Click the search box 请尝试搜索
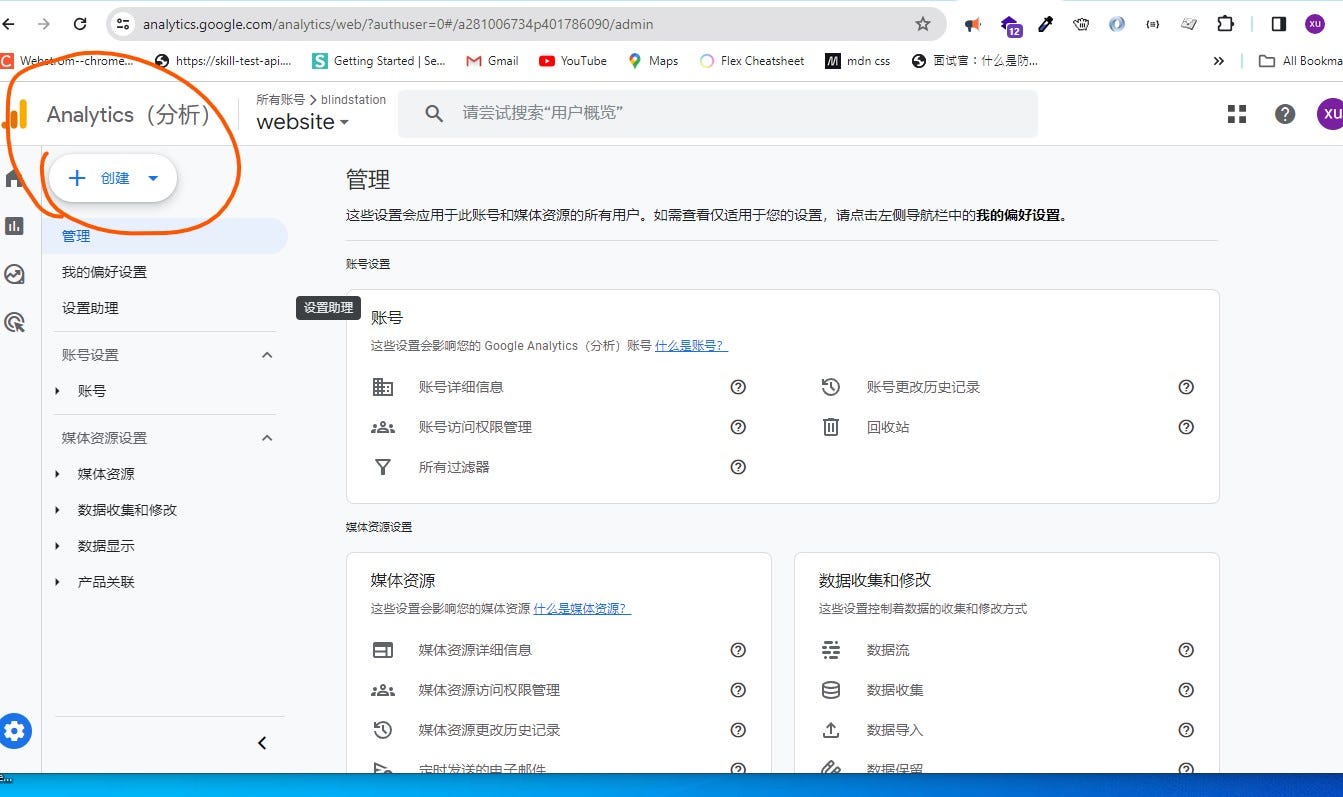This screenshot has width=1343, height=797. pyautogui.click(x=718, y=114)
